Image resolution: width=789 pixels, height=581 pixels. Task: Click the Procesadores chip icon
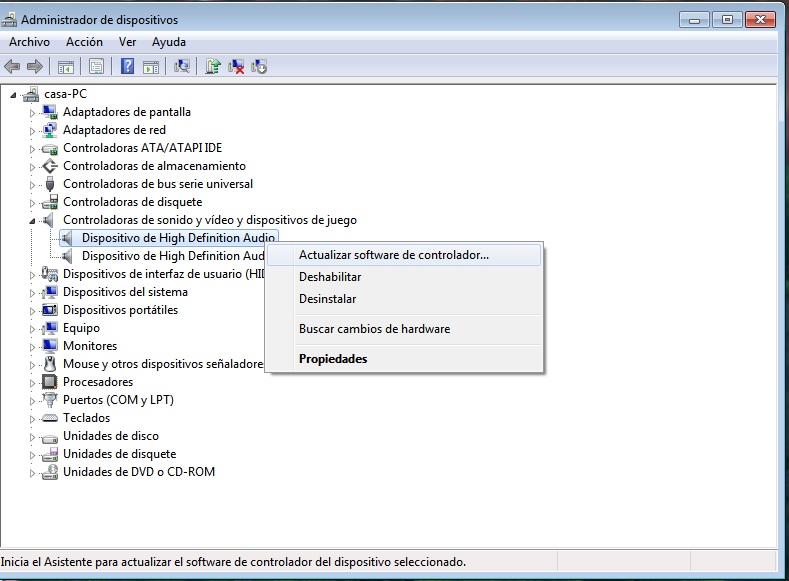pyautogui.click(x=49, y=382)
